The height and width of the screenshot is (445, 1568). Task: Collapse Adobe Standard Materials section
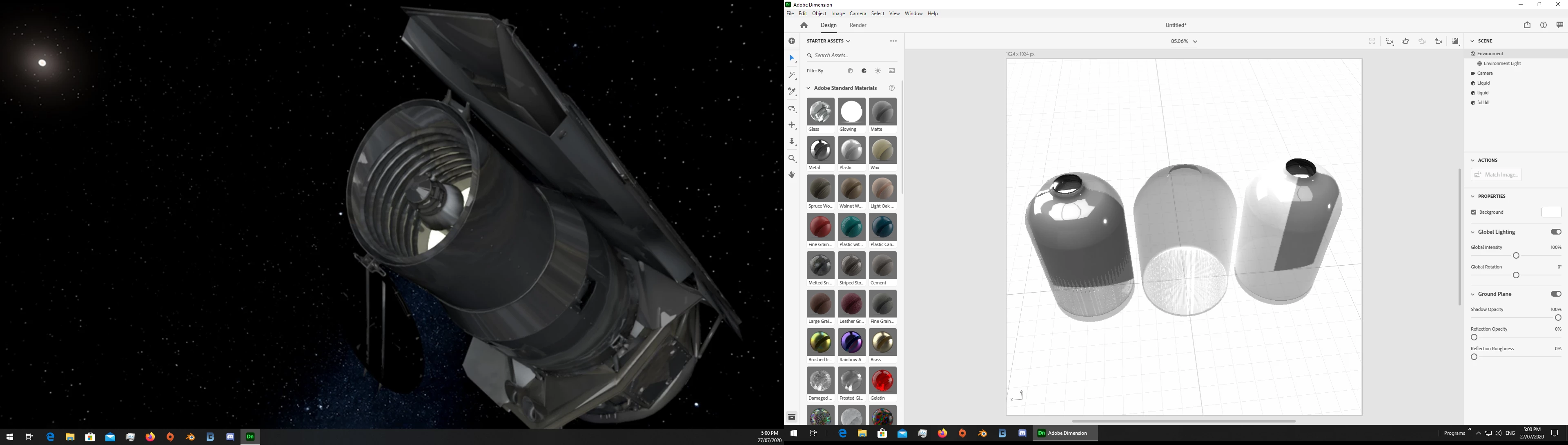[808, 88]
